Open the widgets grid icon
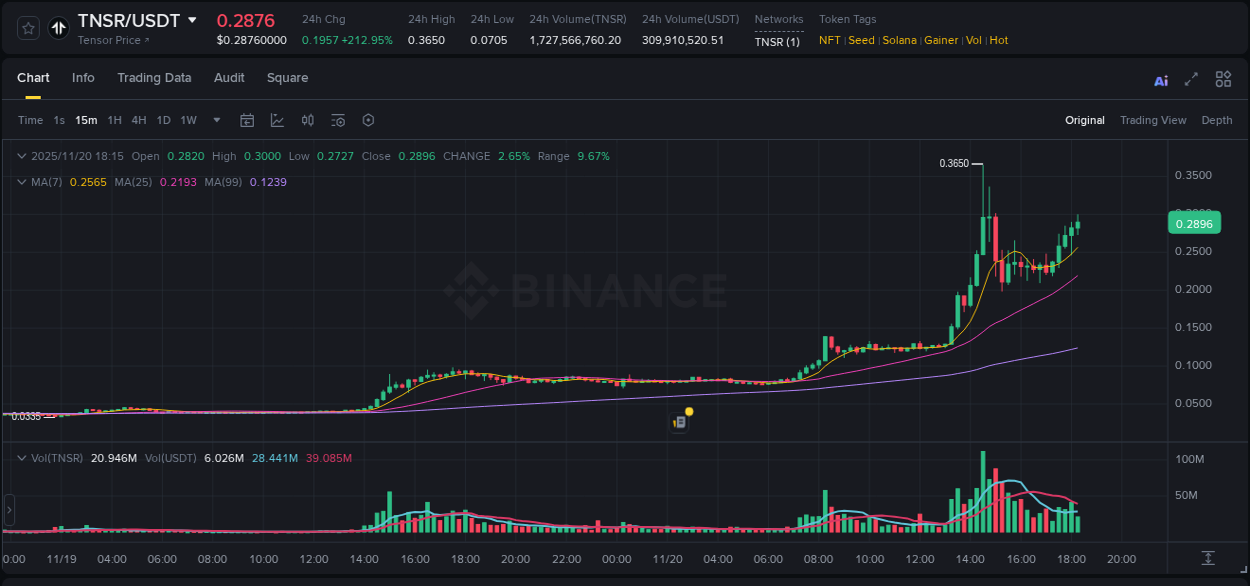 pos(1223,78)
